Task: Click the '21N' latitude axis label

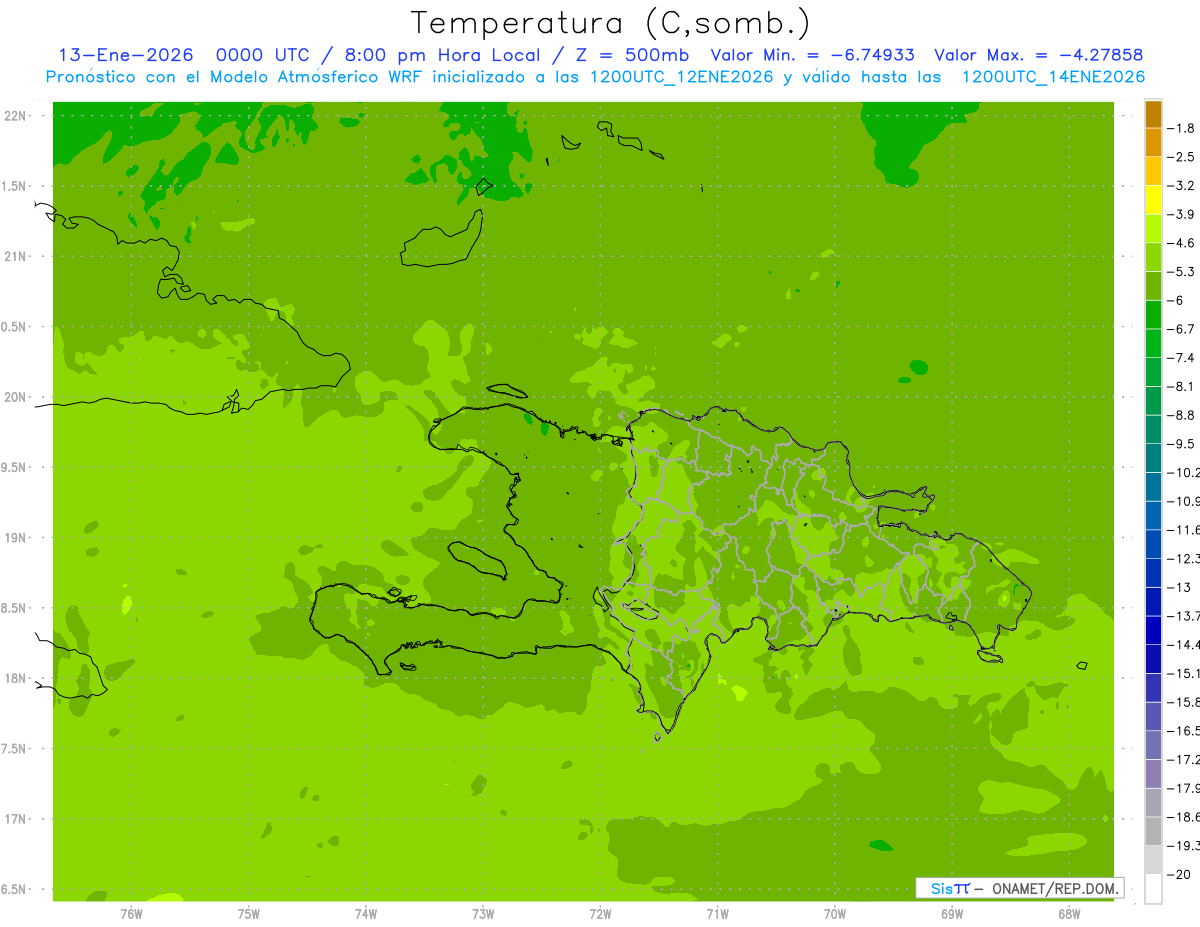Action: point(17,256)
